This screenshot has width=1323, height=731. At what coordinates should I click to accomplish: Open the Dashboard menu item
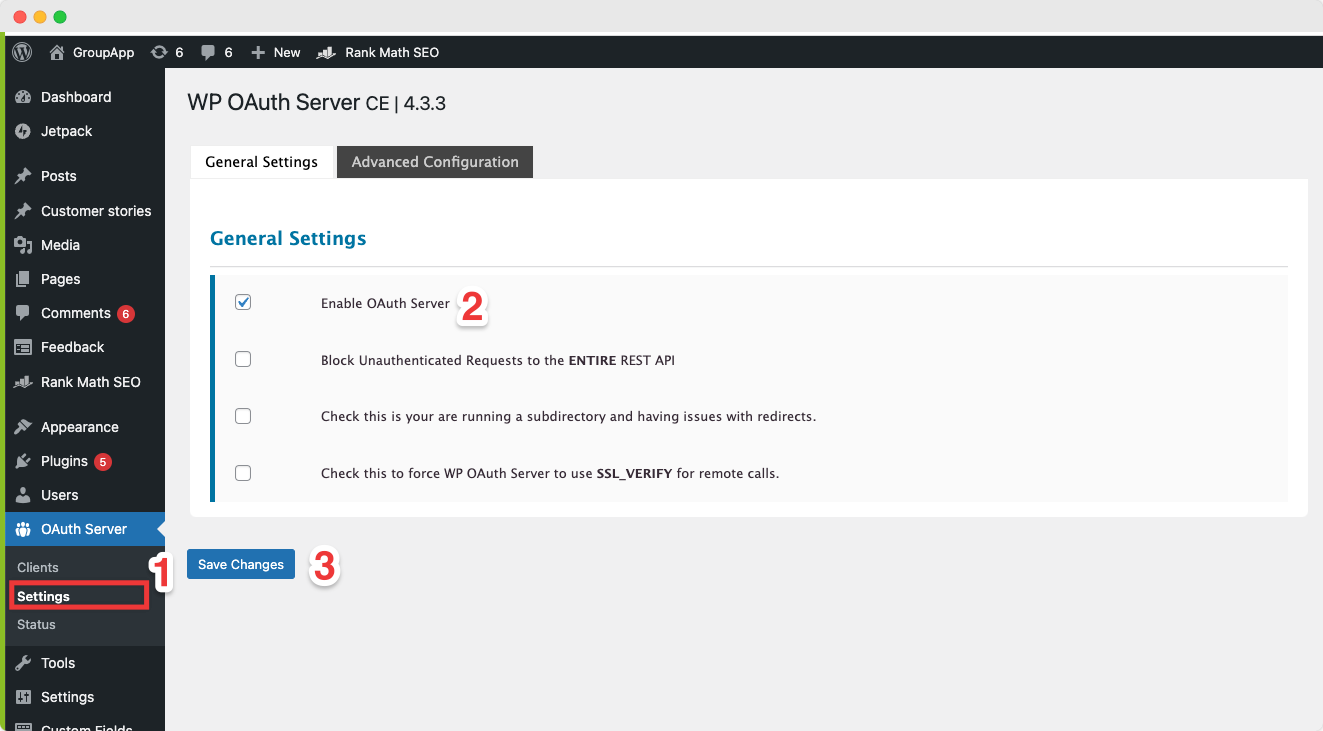[76, 97]
